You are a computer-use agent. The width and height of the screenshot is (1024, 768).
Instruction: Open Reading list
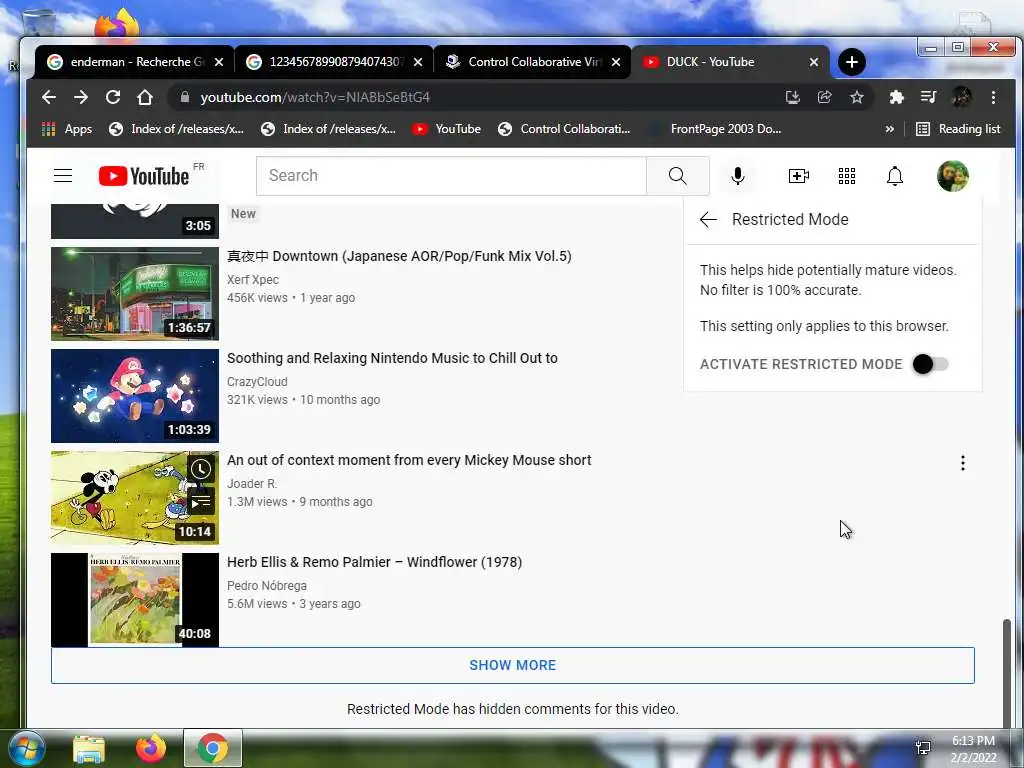click(959, 129)
